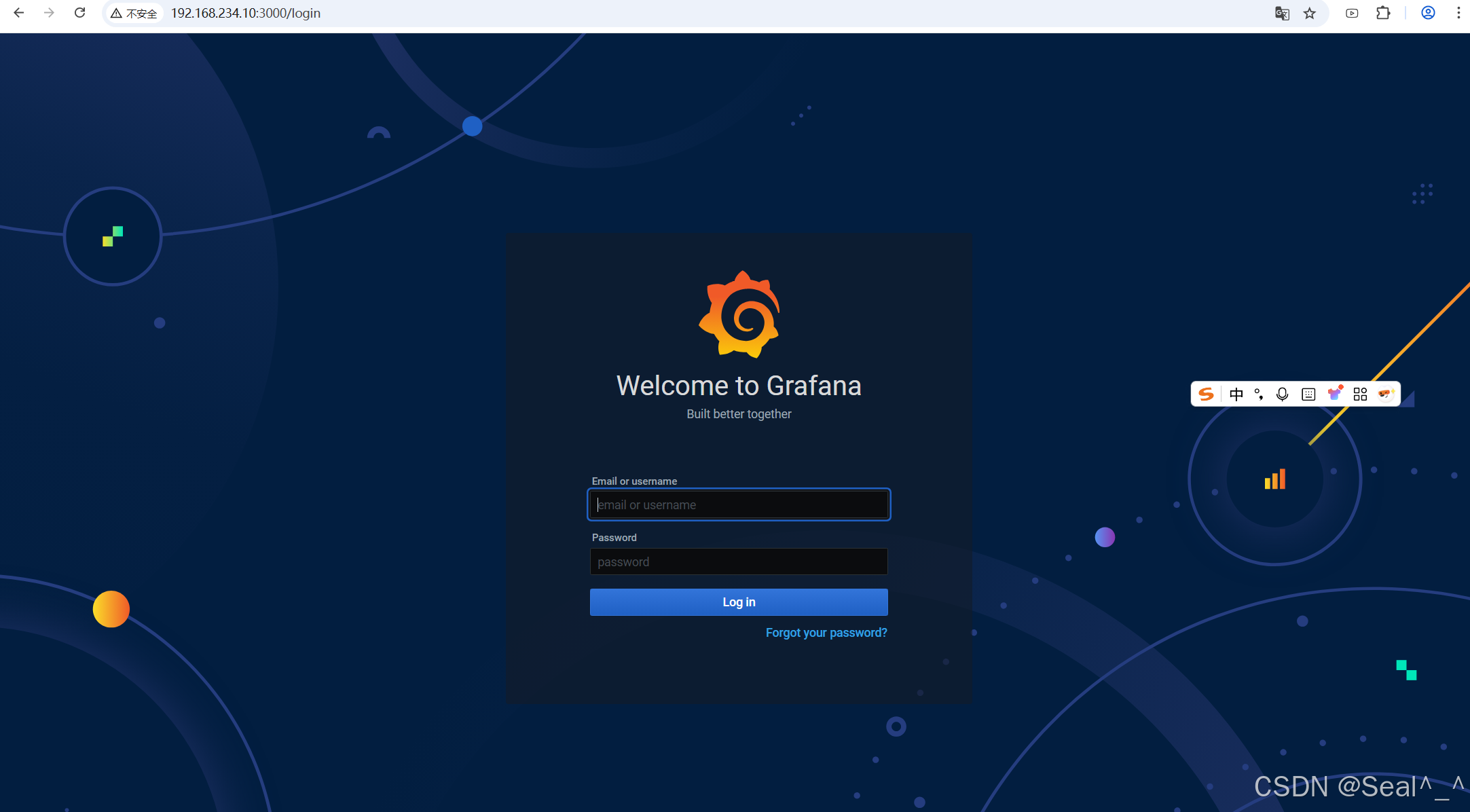This screenshot has height=812, width=1470.
Task: Click the mascot avatar icon on IME bar
Action: coord(1386,394)
